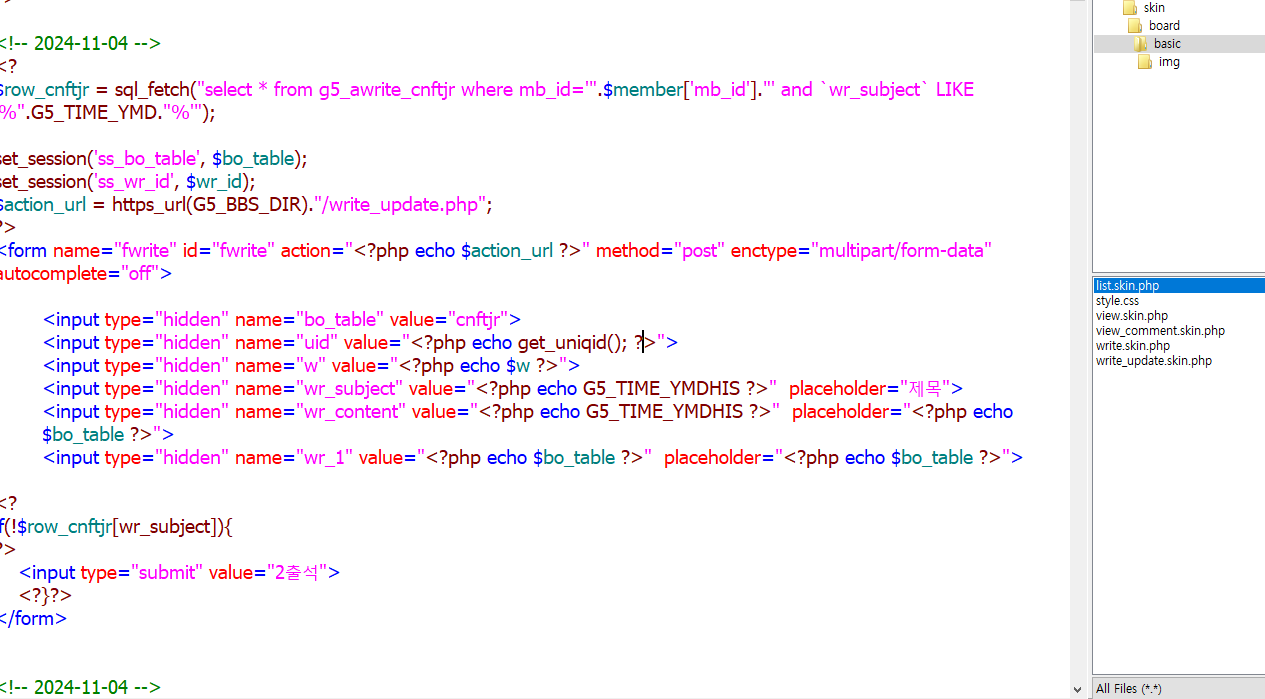
Task: Click the closing </form> tag line
Action: pyautogui.click(x=33, y=619)
